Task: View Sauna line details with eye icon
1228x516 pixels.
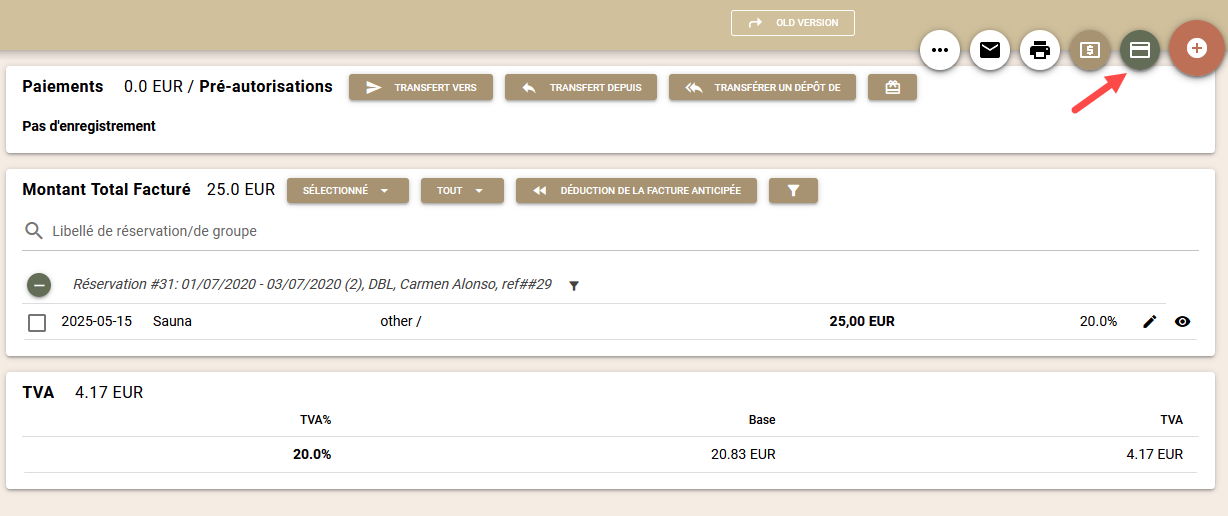Action: (1183, 321)
